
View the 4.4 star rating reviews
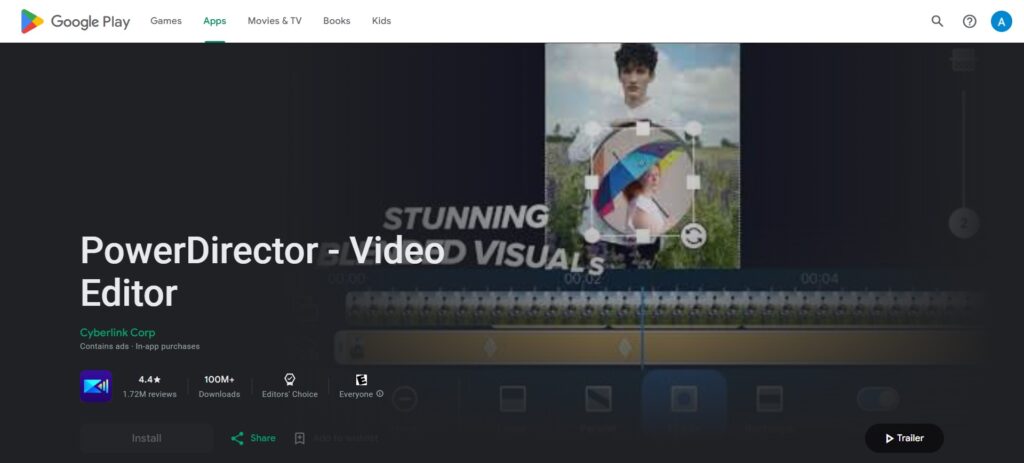click(x=150, y=379)
